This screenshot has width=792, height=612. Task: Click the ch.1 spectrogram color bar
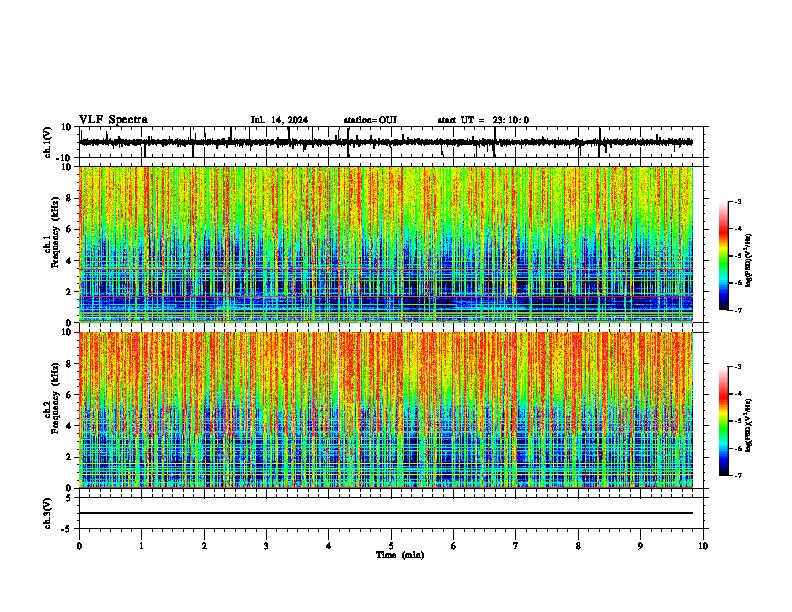(x=724, y=256)
